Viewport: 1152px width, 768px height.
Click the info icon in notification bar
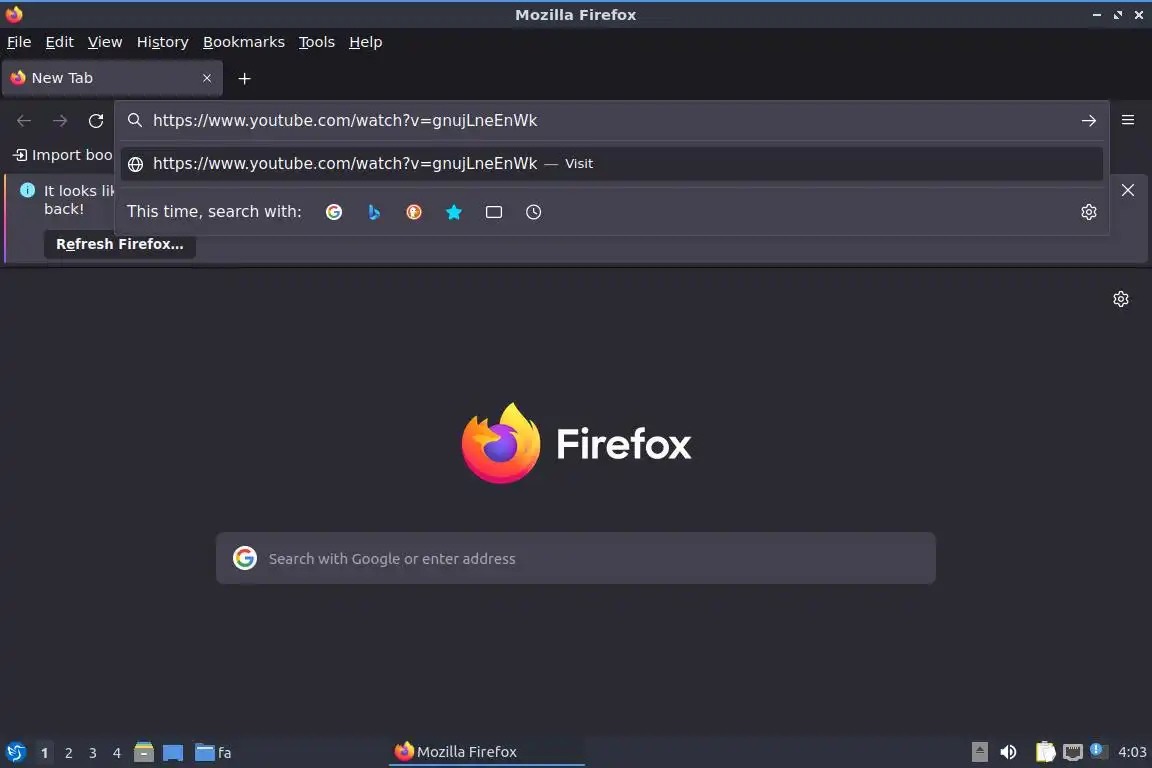tap(28, 190)
